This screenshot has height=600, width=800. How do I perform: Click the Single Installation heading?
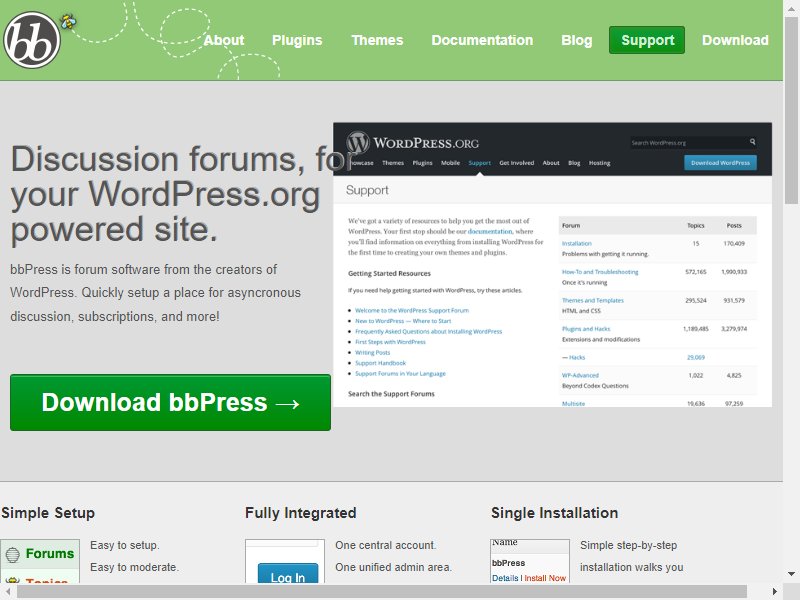click(555, 513)
